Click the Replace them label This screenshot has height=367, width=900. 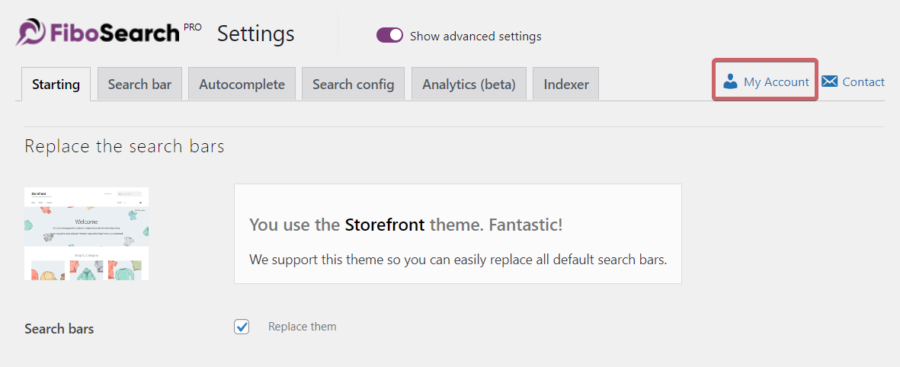pos(302,327)
